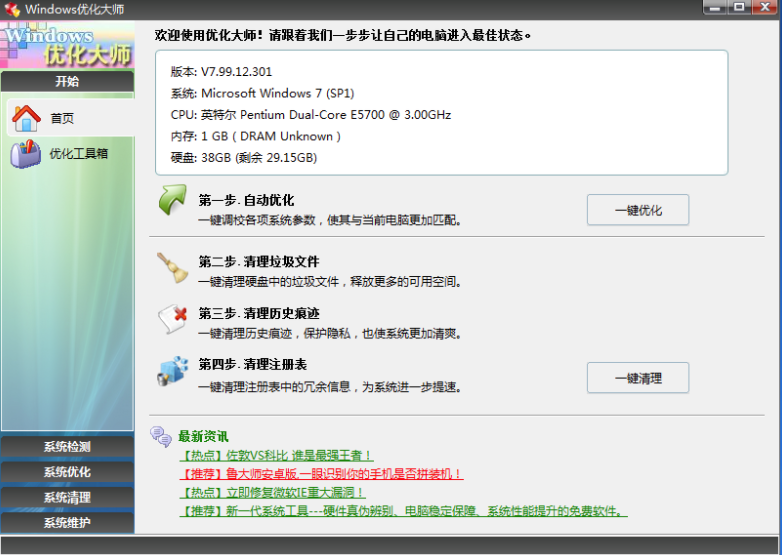Click the 欢迎使用优化大师 welcome text
Screen dimensions: 782x555
343,35
